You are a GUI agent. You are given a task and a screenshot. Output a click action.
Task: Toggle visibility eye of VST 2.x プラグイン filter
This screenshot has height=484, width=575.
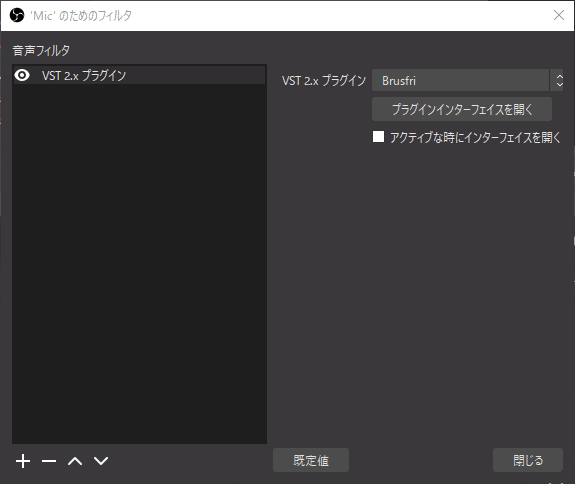(x=22, y=75)
